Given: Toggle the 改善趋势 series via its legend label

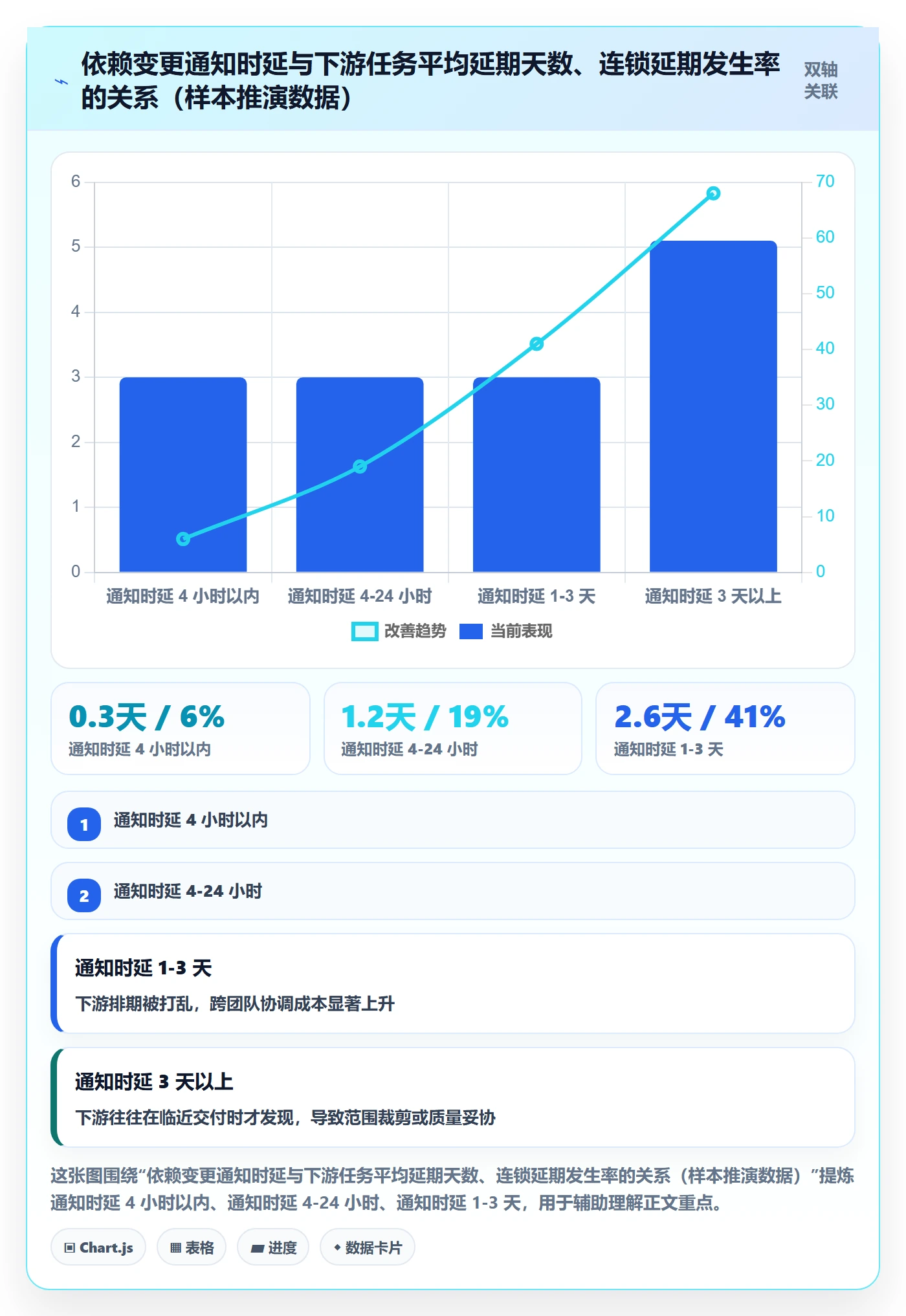Looking at the screenshot, I should click(x=415, y=631).
